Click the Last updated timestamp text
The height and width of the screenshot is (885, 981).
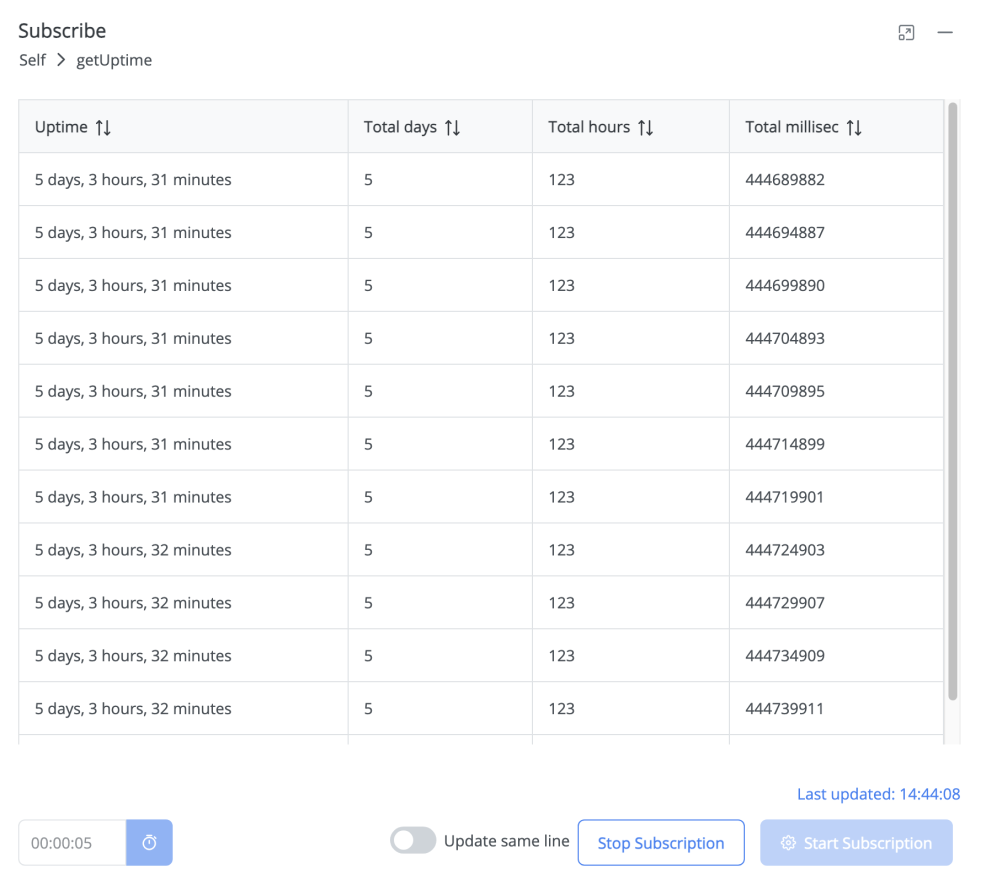(x=878, y=794)
